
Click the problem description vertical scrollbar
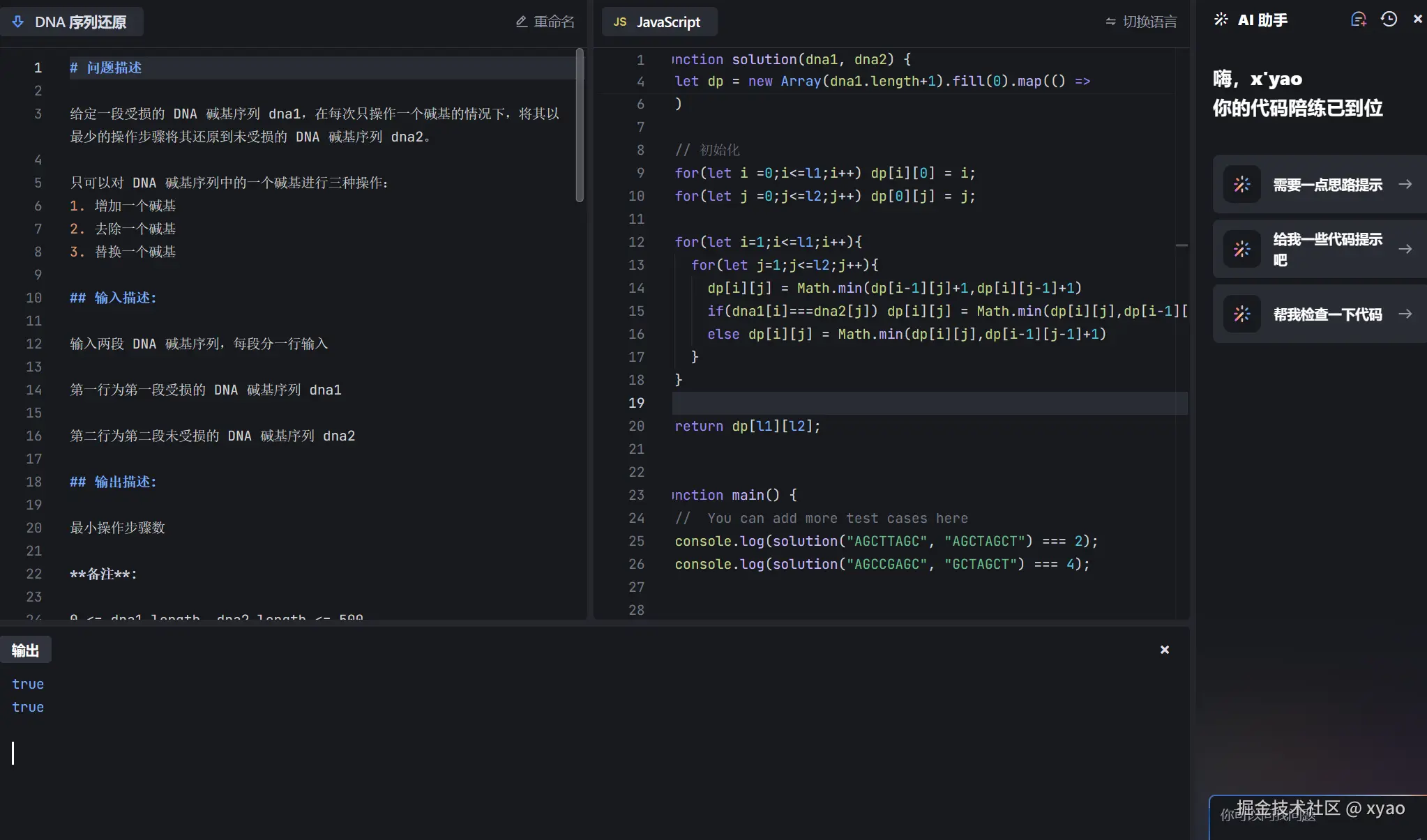(x=580, y=125)
